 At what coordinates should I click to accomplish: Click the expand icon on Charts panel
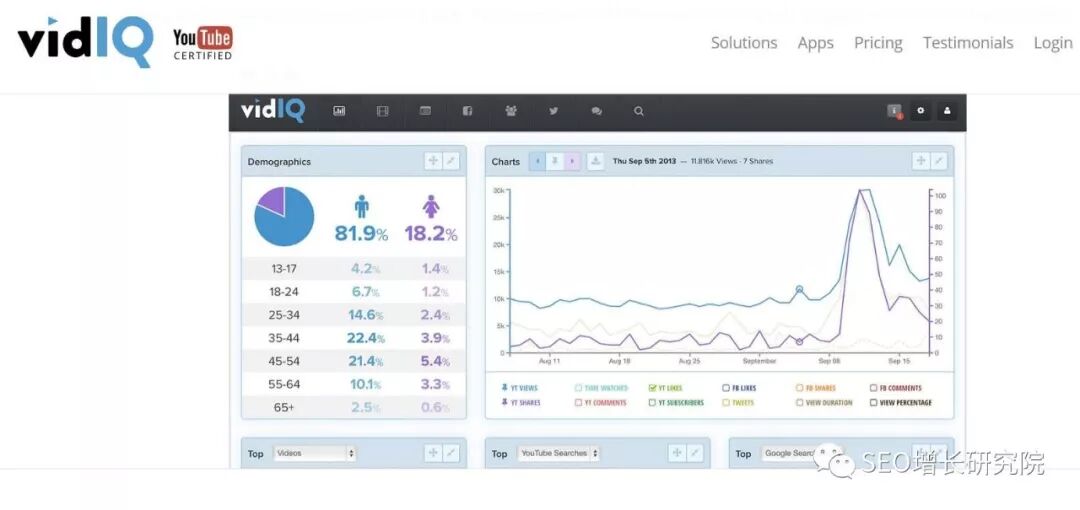pyautogui.click(x=938, y=161)
